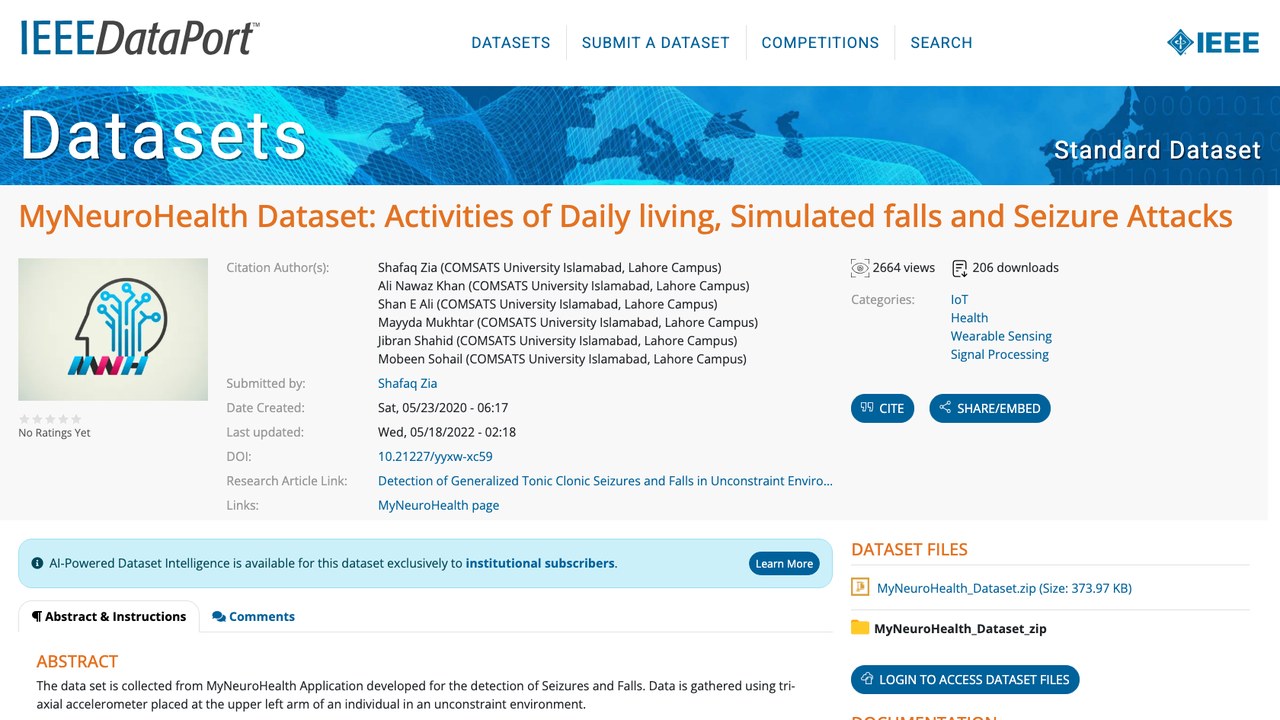This screenshot has width=1280, height=720.
Task: Click the zip file icon beside MyNeuroHealth_Dataset.zip
Action: [860, 588]
